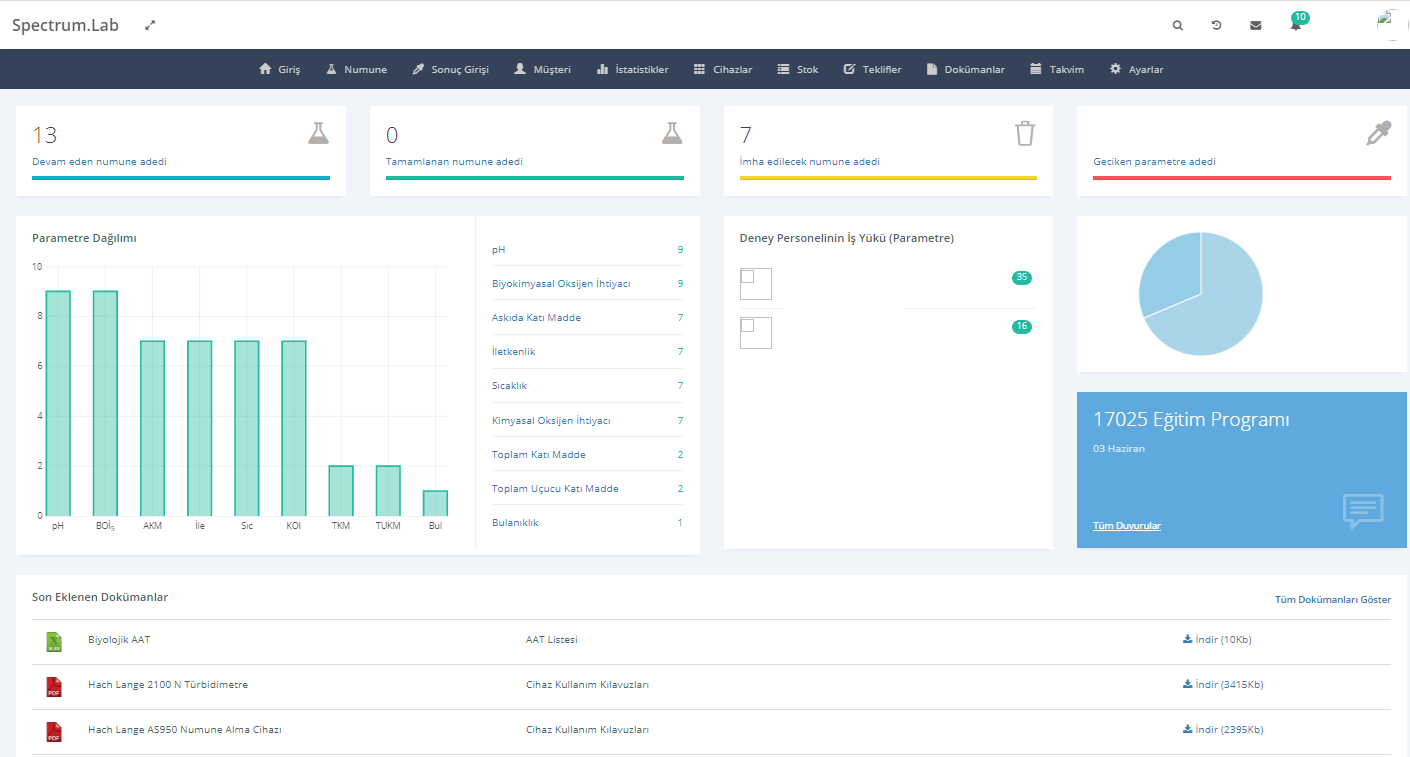The image size is (1410, 757).
Task: Open the Numune menu
Action: click(356, 70)
